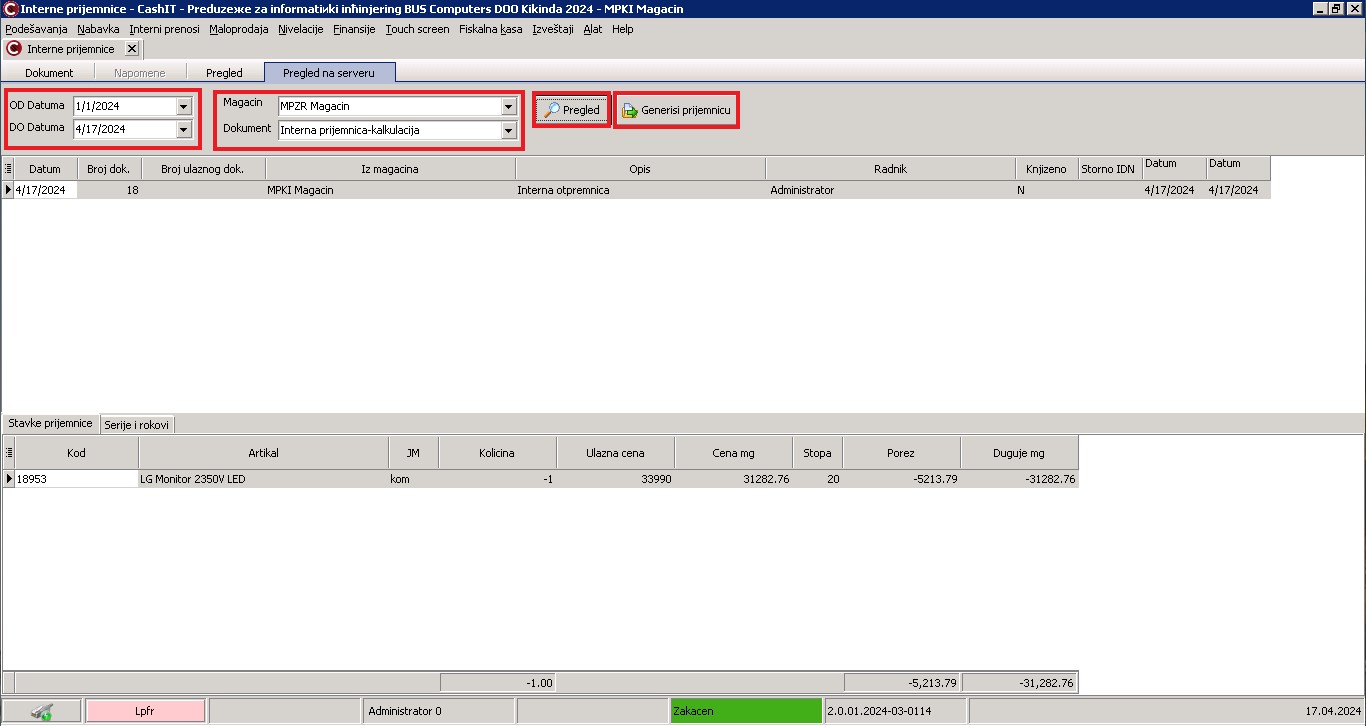Viewport: 1366px width, 726px height.
Task: Sort by the Radnik column header
Action: [890, 169]
